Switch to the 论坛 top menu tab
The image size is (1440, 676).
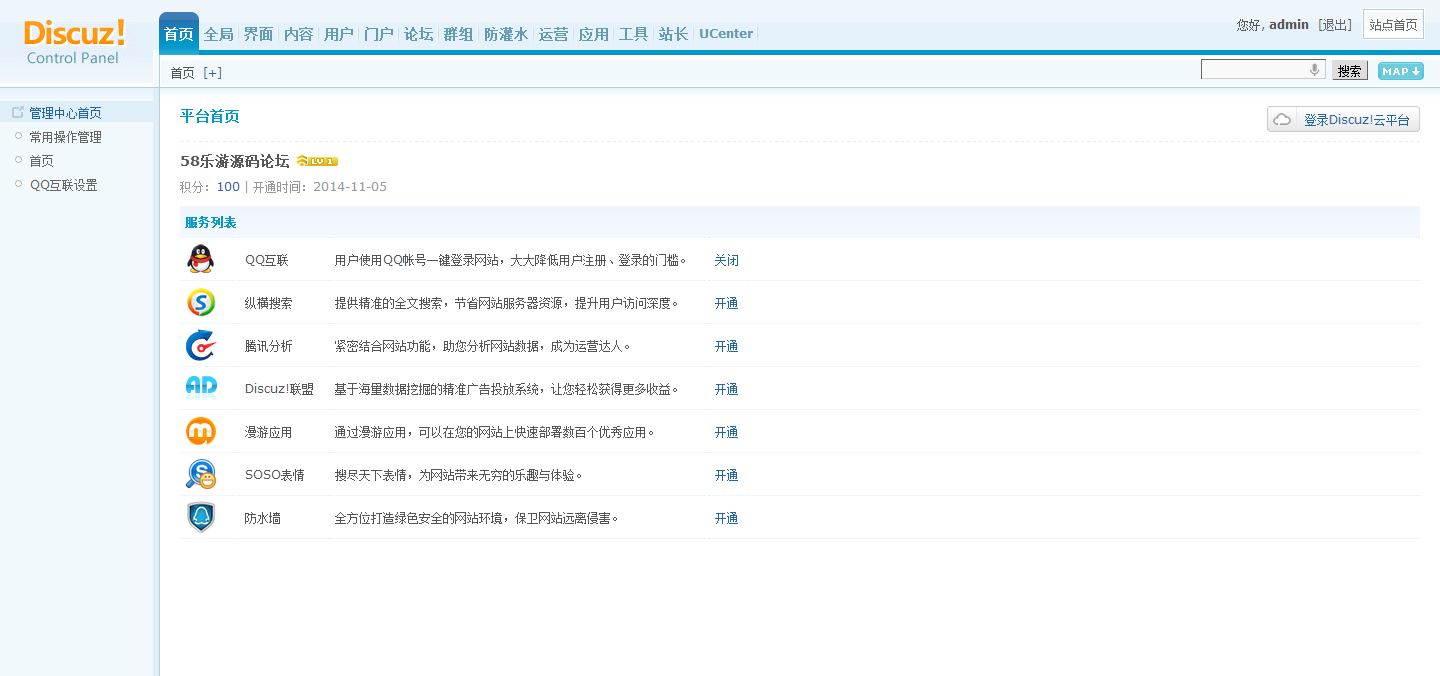pyautogui.click(x=418, y=34)
